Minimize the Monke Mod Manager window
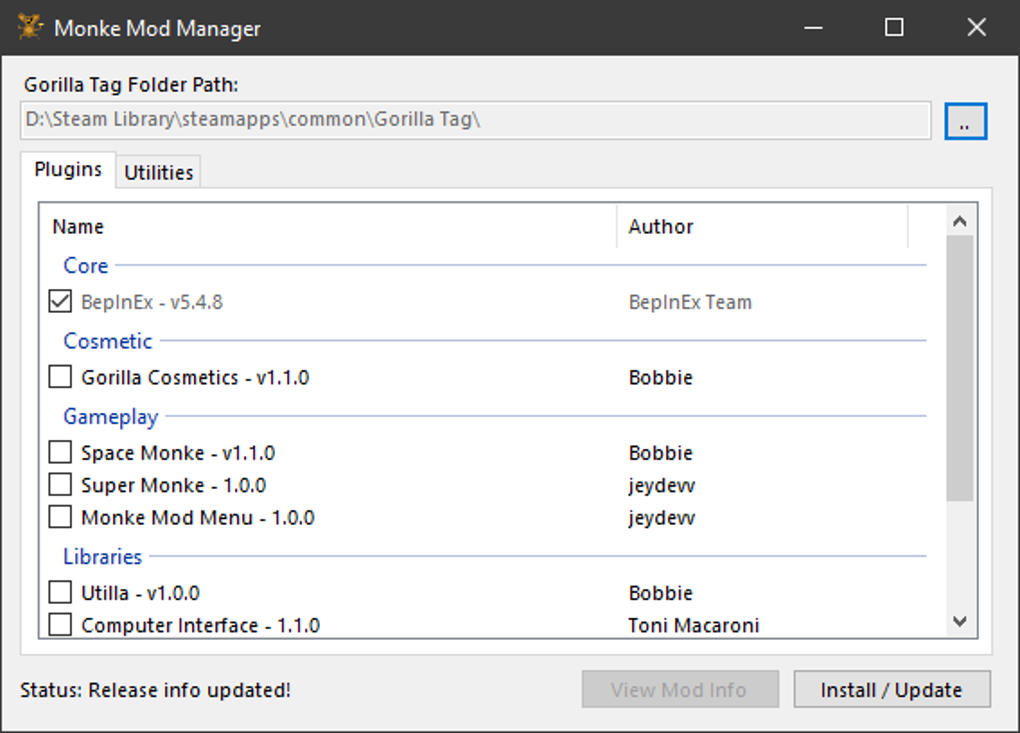 811,27
